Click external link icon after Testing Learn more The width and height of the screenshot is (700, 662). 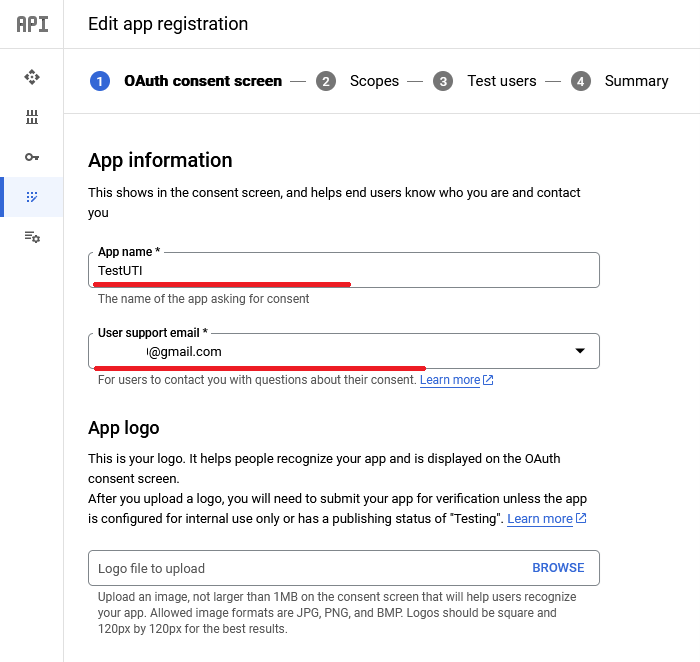pyautogui.click(x=581, y=518)
